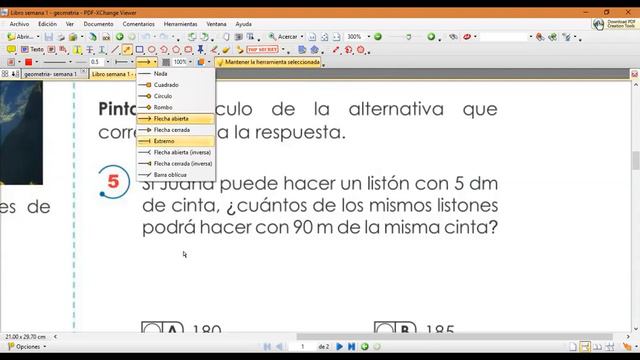This screenshot has height=360, width=640.
Task: Open the Documento menu
Action: [x=98, y=24]
